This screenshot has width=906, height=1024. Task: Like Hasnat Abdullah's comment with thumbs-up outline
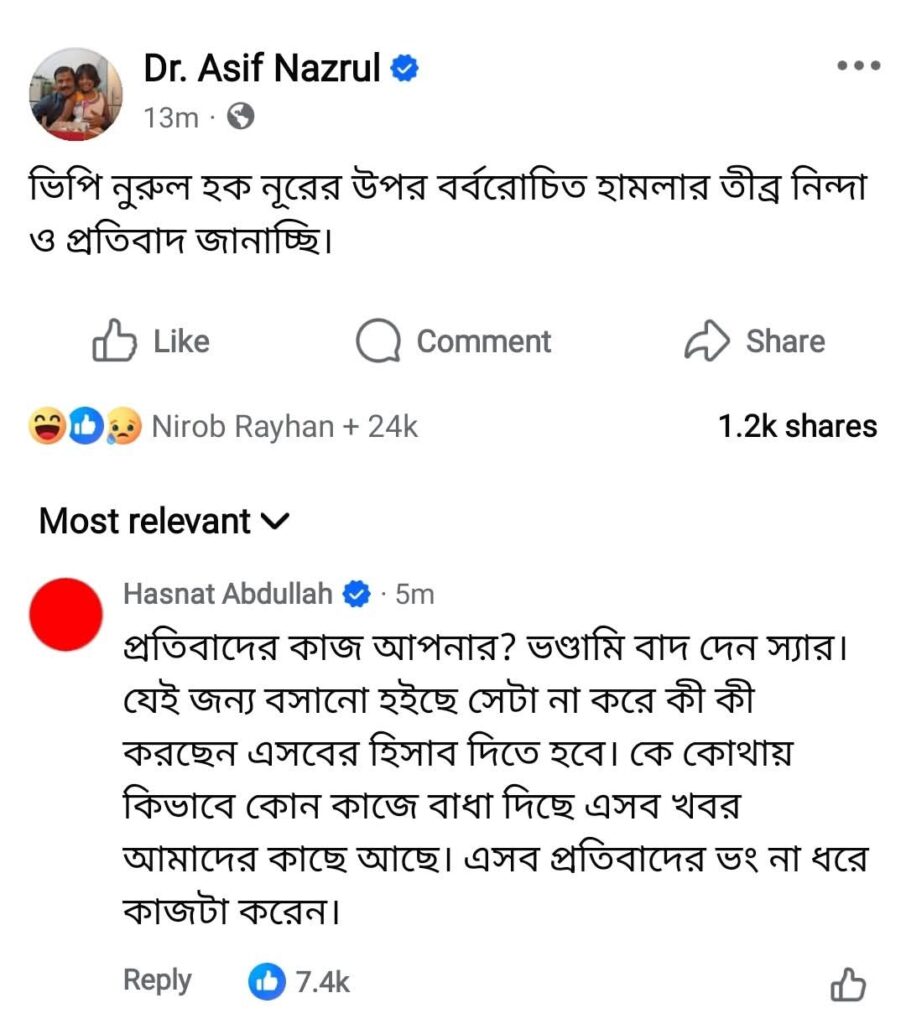(x=848, y=984)
